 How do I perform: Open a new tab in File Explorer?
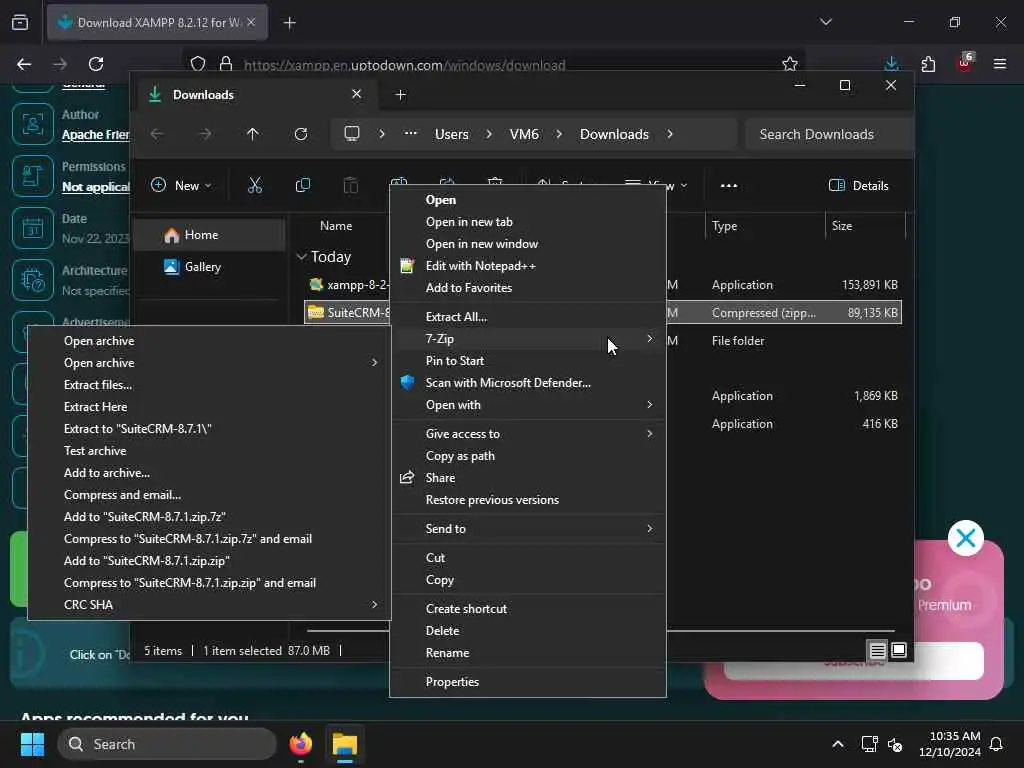pyautogui.click(x=401, y=95)
